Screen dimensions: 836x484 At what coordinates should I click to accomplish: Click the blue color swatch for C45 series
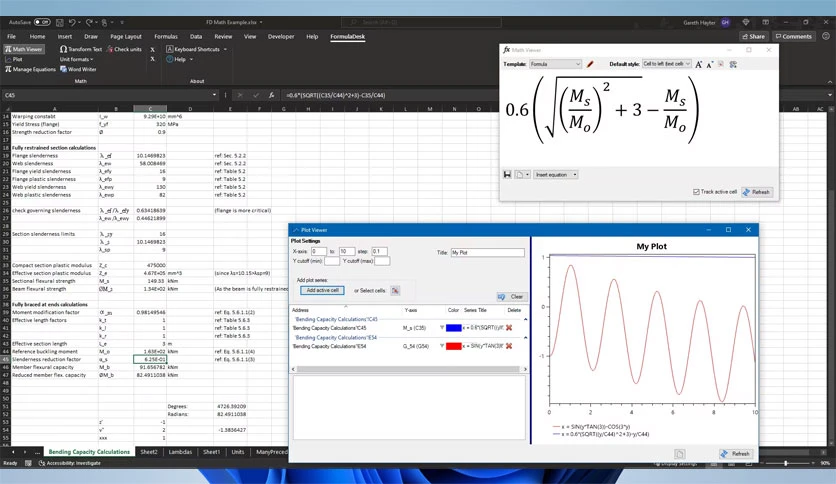coord(453,328)
